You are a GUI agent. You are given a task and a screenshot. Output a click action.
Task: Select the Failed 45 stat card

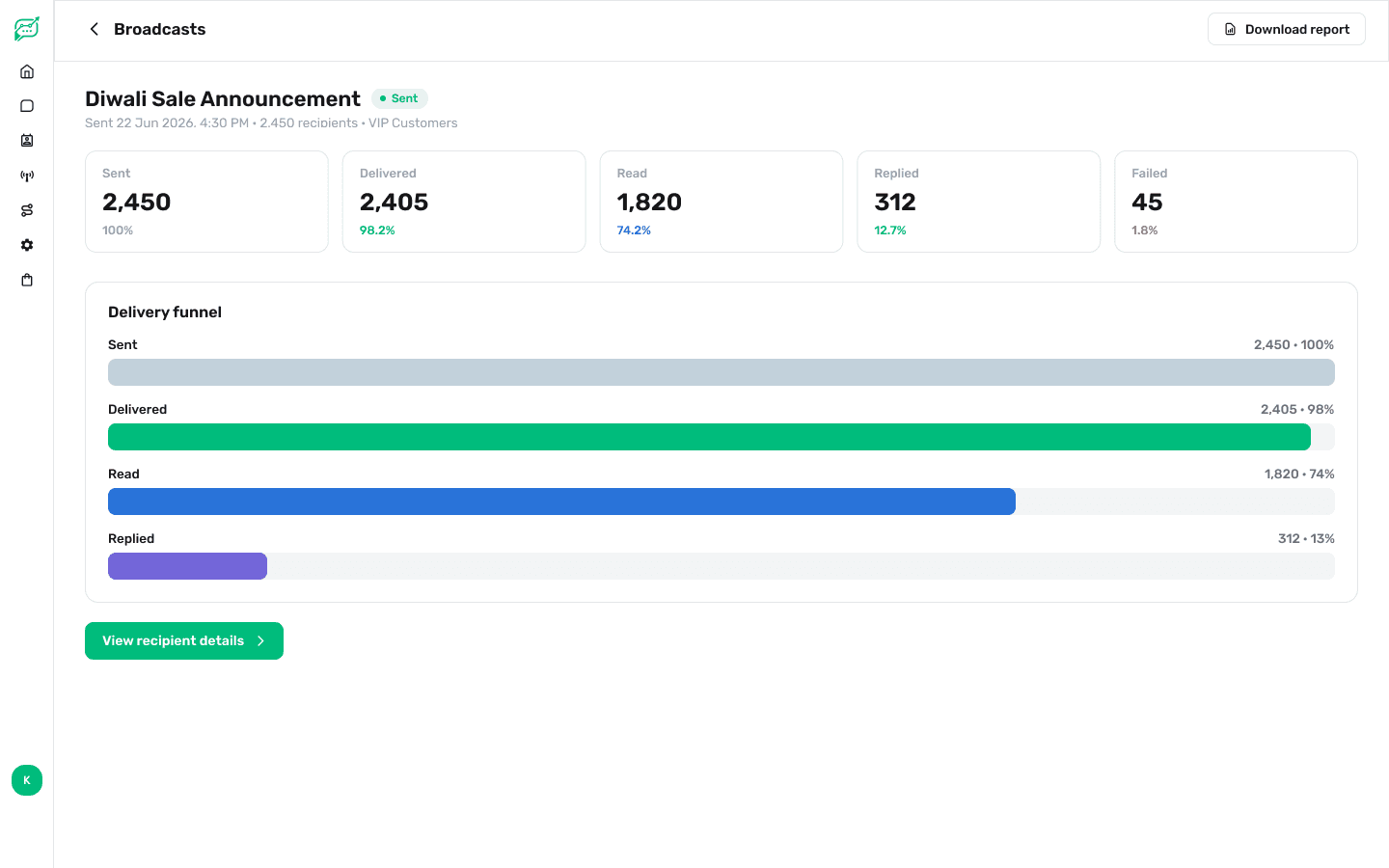click(x=1236, y=202)
